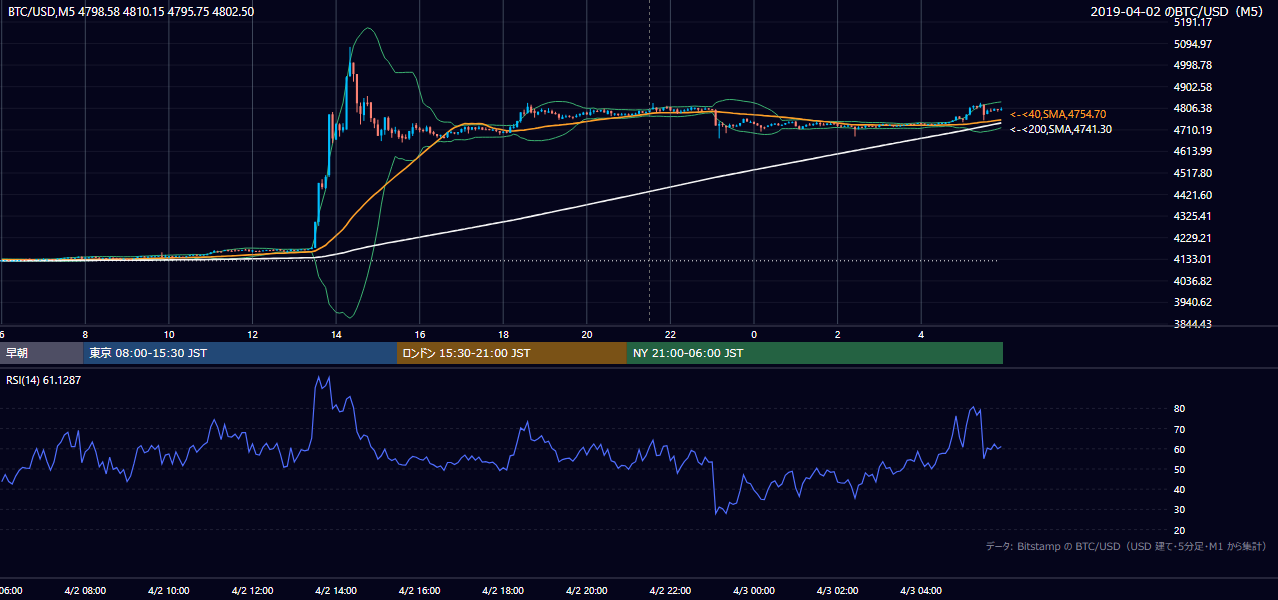The image size is (1278, 600).
Task: Click price axis value 4133.01
Action: 1192,259
